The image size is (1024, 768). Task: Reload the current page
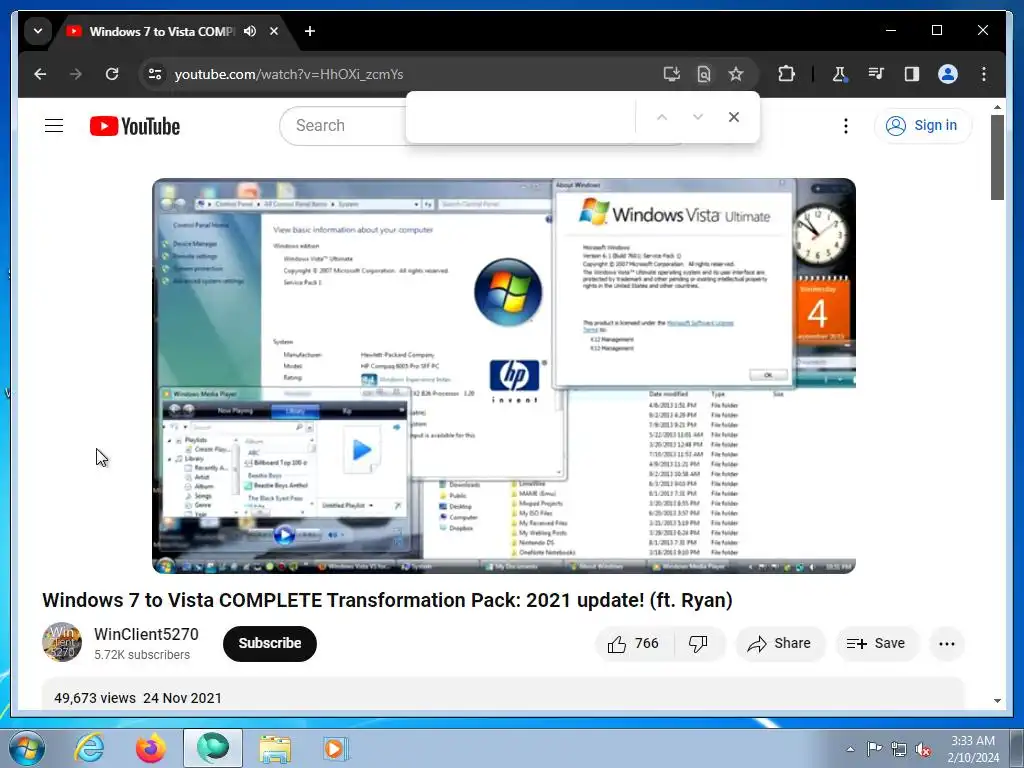[112, 74]
